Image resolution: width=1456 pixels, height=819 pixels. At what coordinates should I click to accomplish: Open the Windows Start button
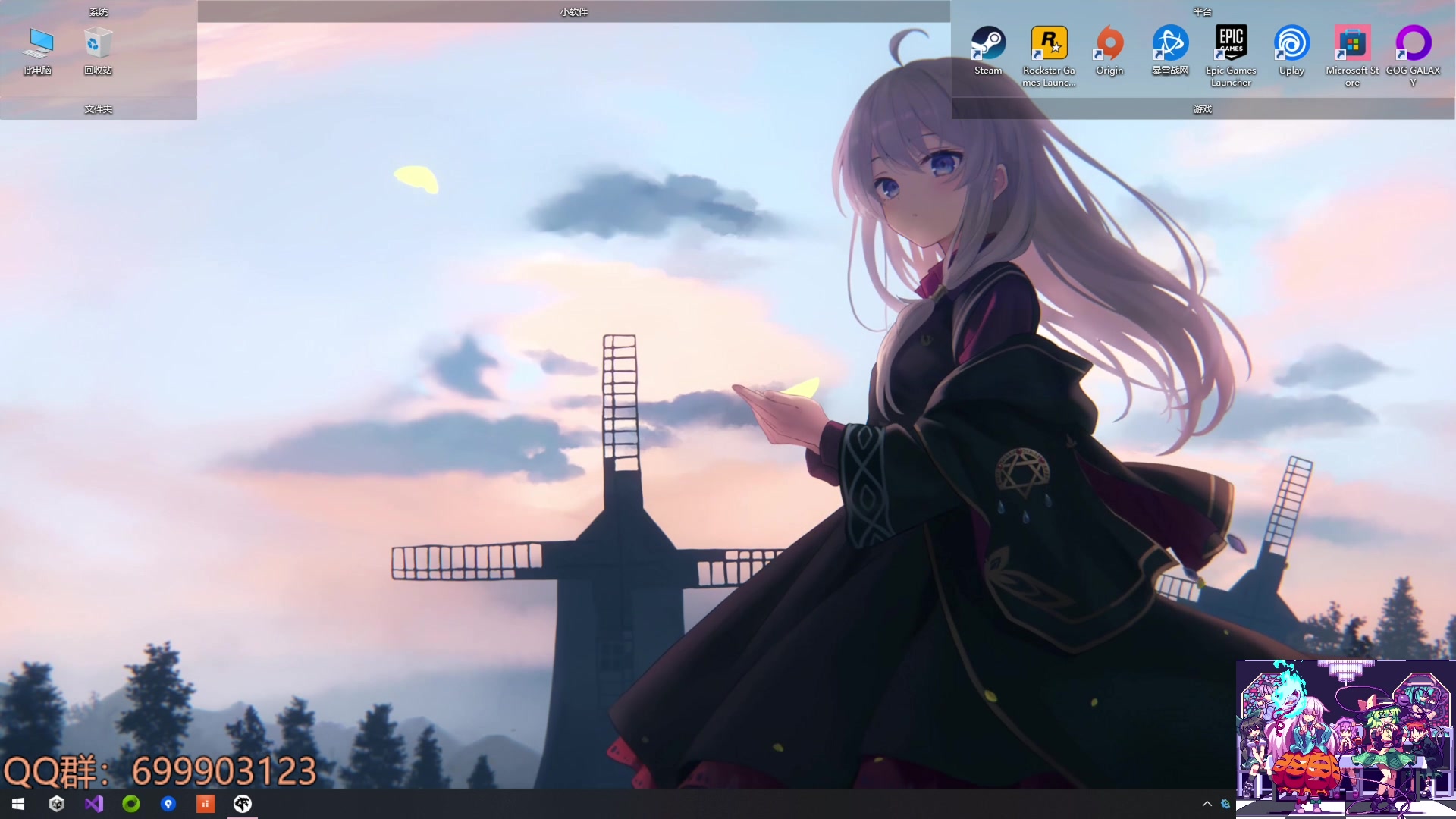(x=18, y=804)
